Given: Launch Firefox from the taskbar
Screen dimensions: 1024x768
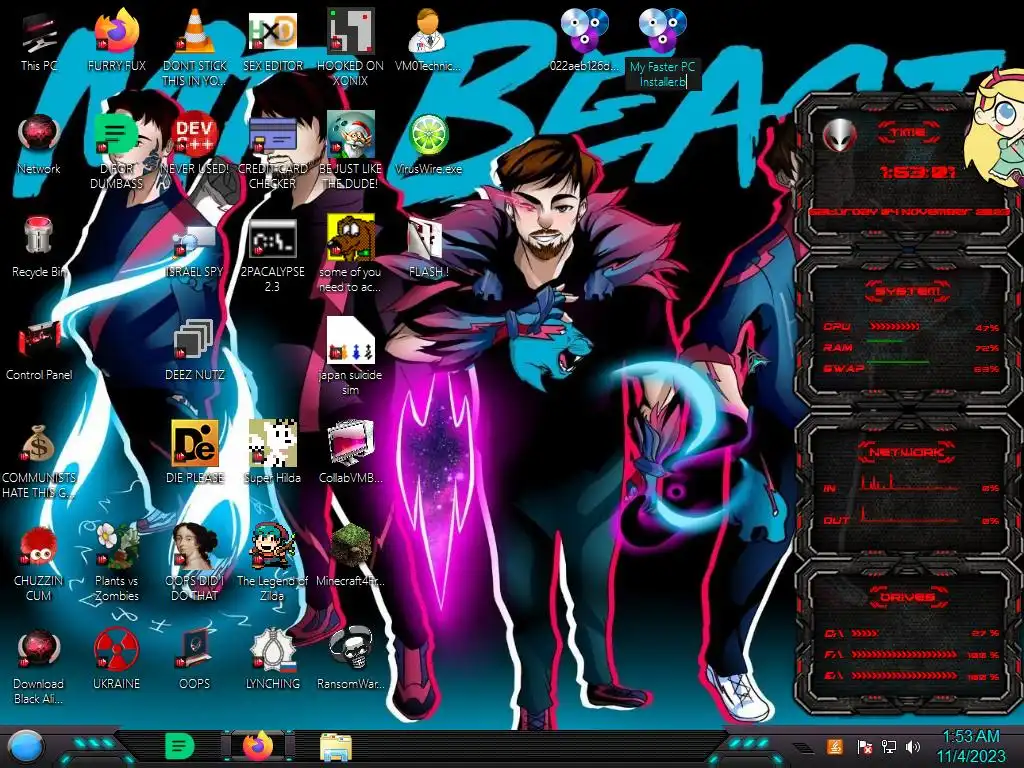Looking at the screenshot, I should tap(257, 746).
